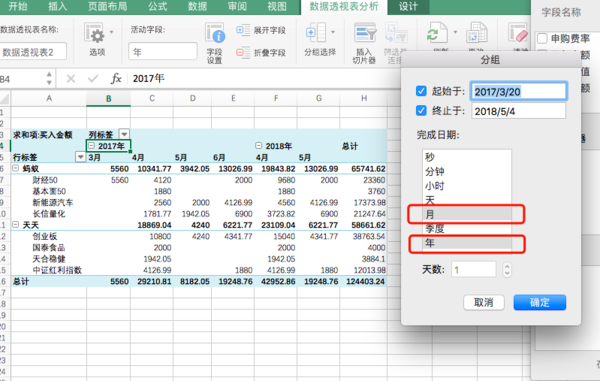Switch to the 插入 ribbon tab
Screen dimensions: 600x381
[x=58, y=7]
